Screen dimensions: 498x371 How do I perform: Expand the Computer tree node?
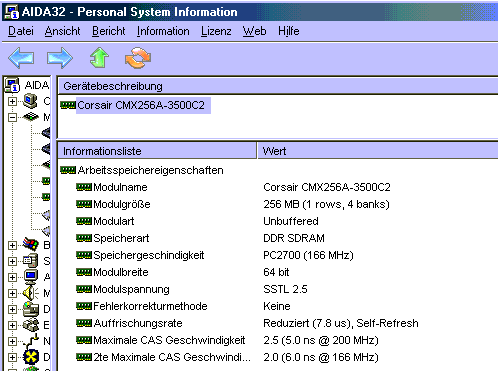12,101
